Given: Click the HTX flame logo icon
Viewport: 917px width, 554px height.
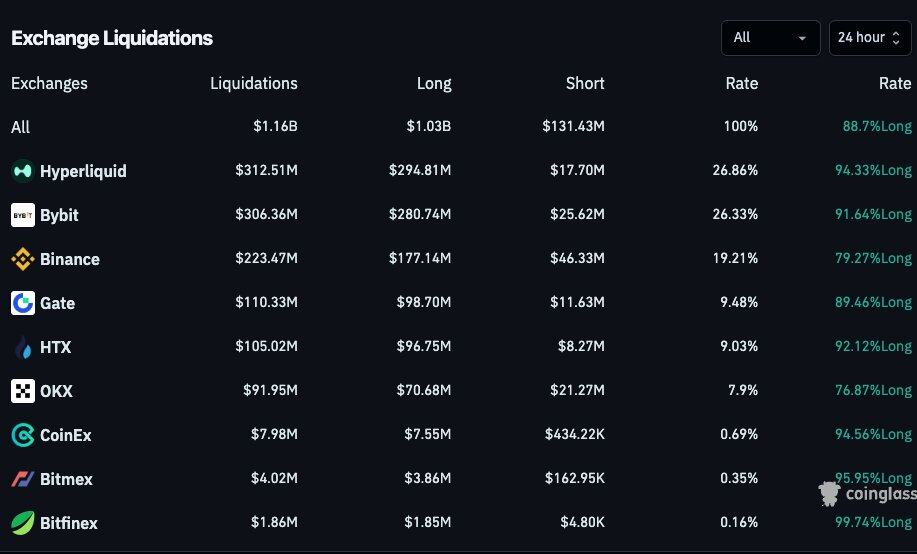Looking at the screenshot, I should click(22, 347).
